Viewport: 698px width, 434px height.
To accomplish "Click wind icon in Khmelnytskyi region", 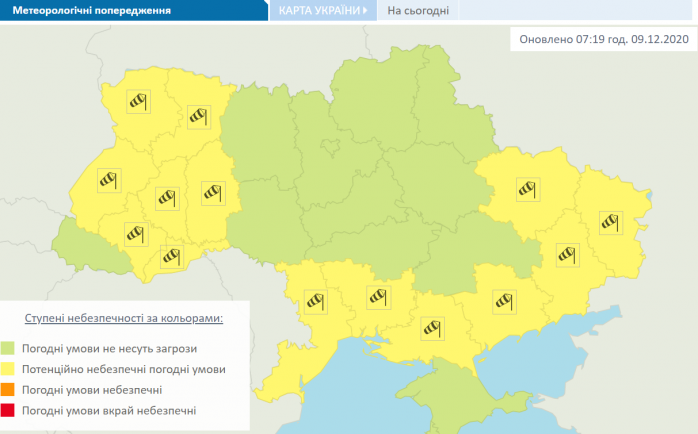I will [212, 191].
